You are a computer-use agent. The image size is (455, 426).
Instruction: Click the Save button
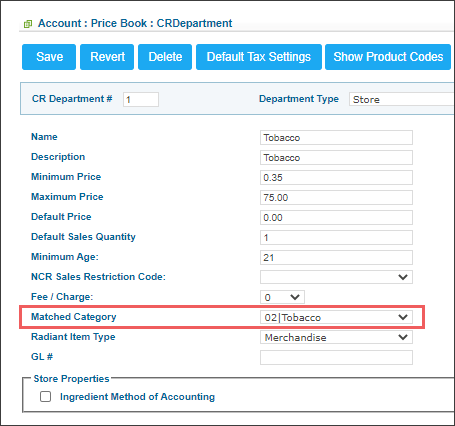click(49, 57)
